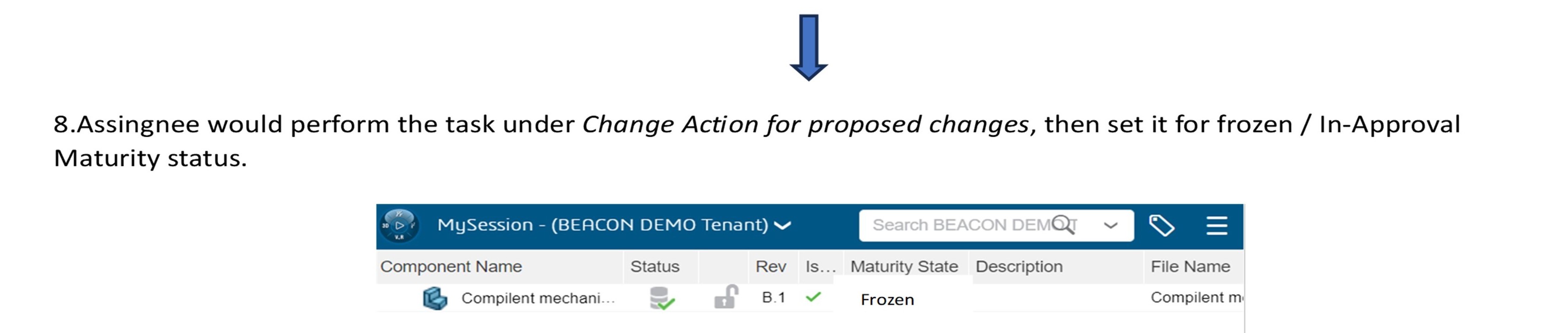Viewport: 1568px width, 333px height.
Task: Sort by Status column header
Action: 654,266
